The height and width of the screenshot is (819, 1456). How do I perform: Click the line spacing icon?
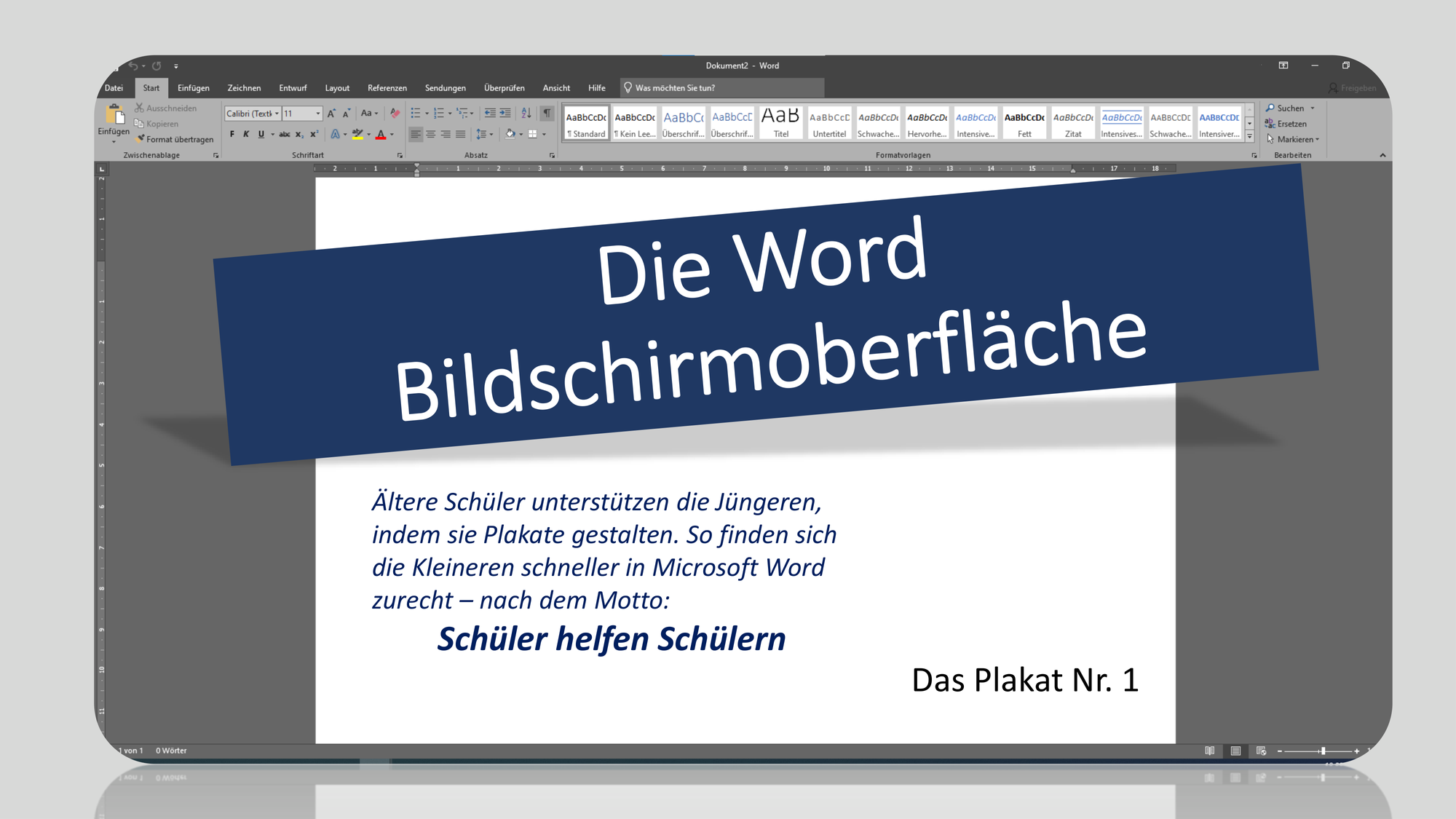481,134
